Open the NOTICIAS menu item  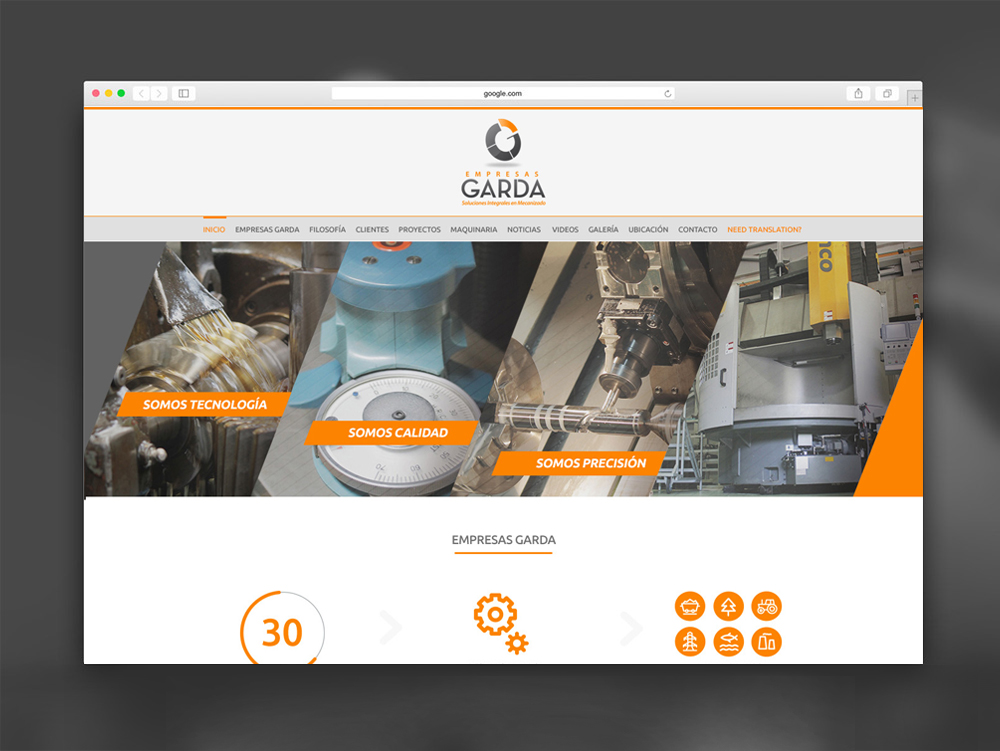point(524,230)
